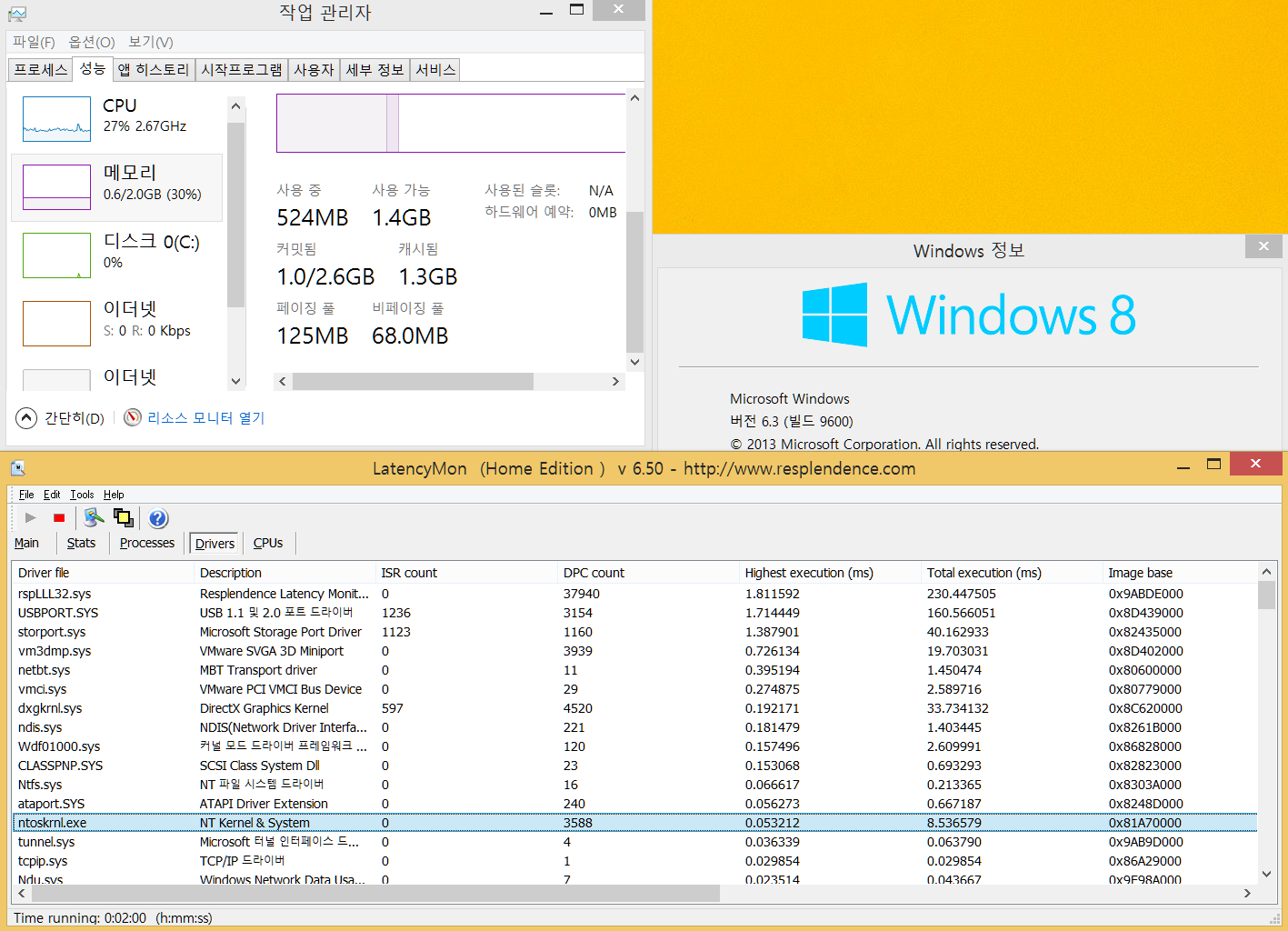Open the 보기(V) menu in Task Manager
Viewport: 1288px width, 931px height.
tap(151, 42)
